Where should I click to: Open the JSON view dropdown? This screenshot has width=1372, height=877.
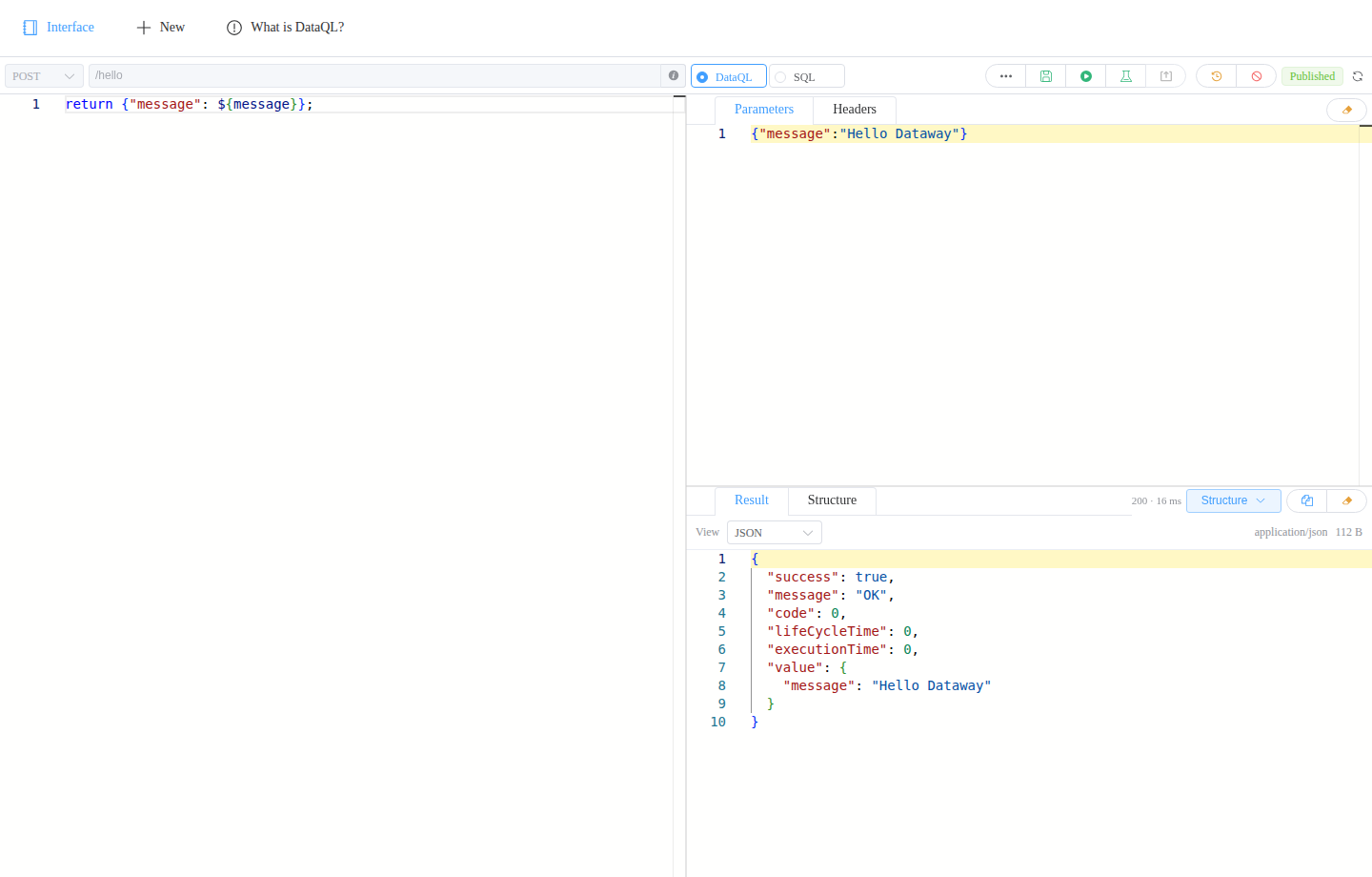775,533
